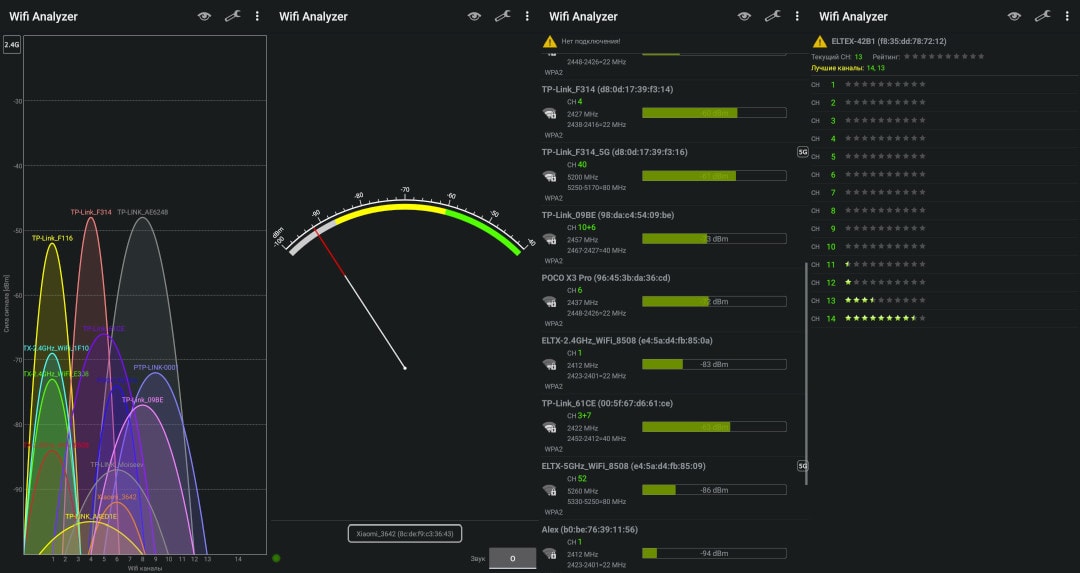Select CH 1 row in channel rating

click(x=944, y=85)
